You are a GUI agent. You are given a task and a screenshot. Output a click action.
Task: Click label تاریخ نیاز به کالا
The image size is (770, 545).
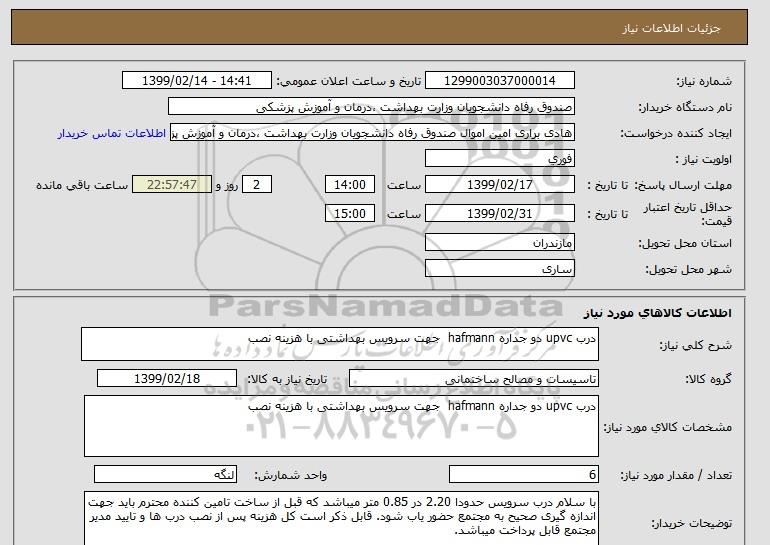pos(287,379)
